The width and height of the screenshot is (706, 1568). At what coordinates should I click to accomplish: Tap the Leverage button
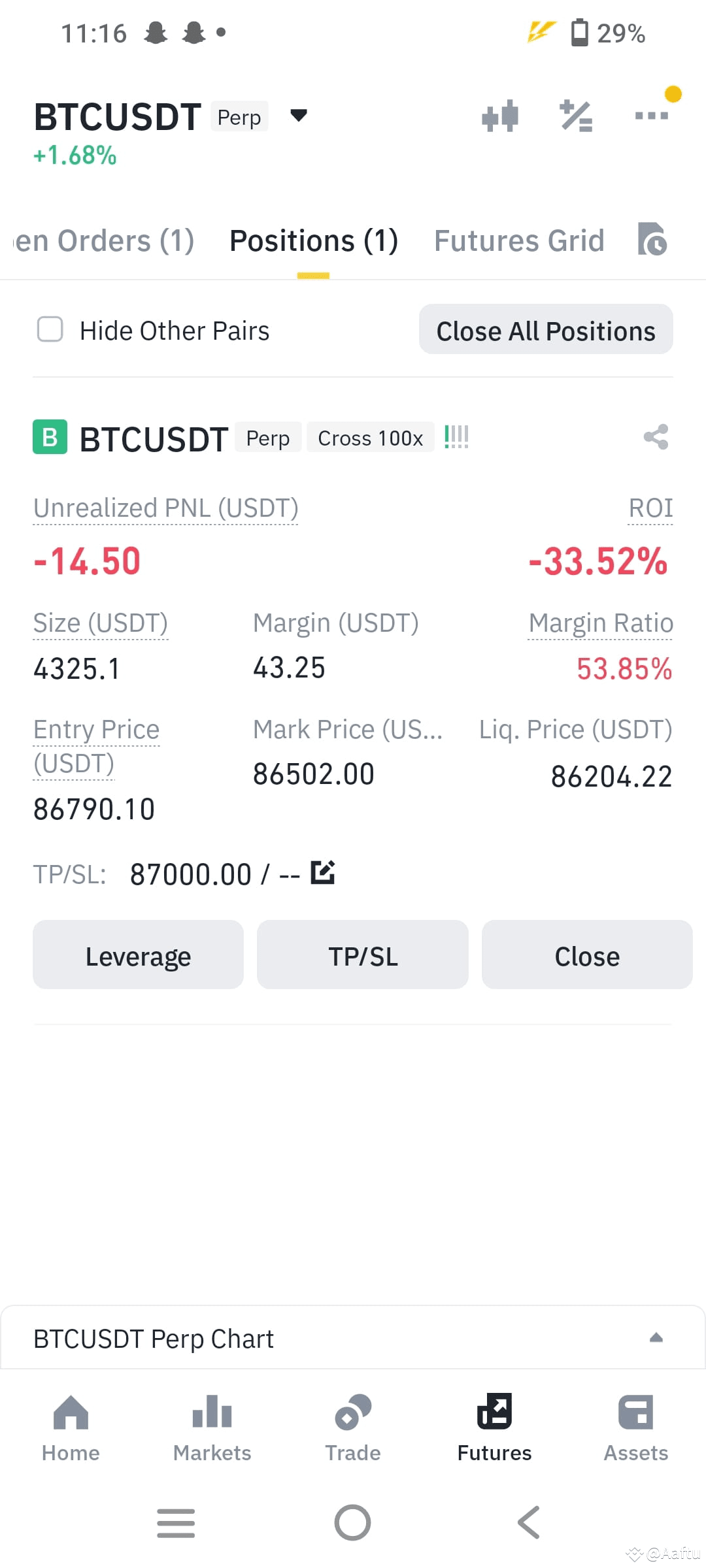click(x=138, y=955)
